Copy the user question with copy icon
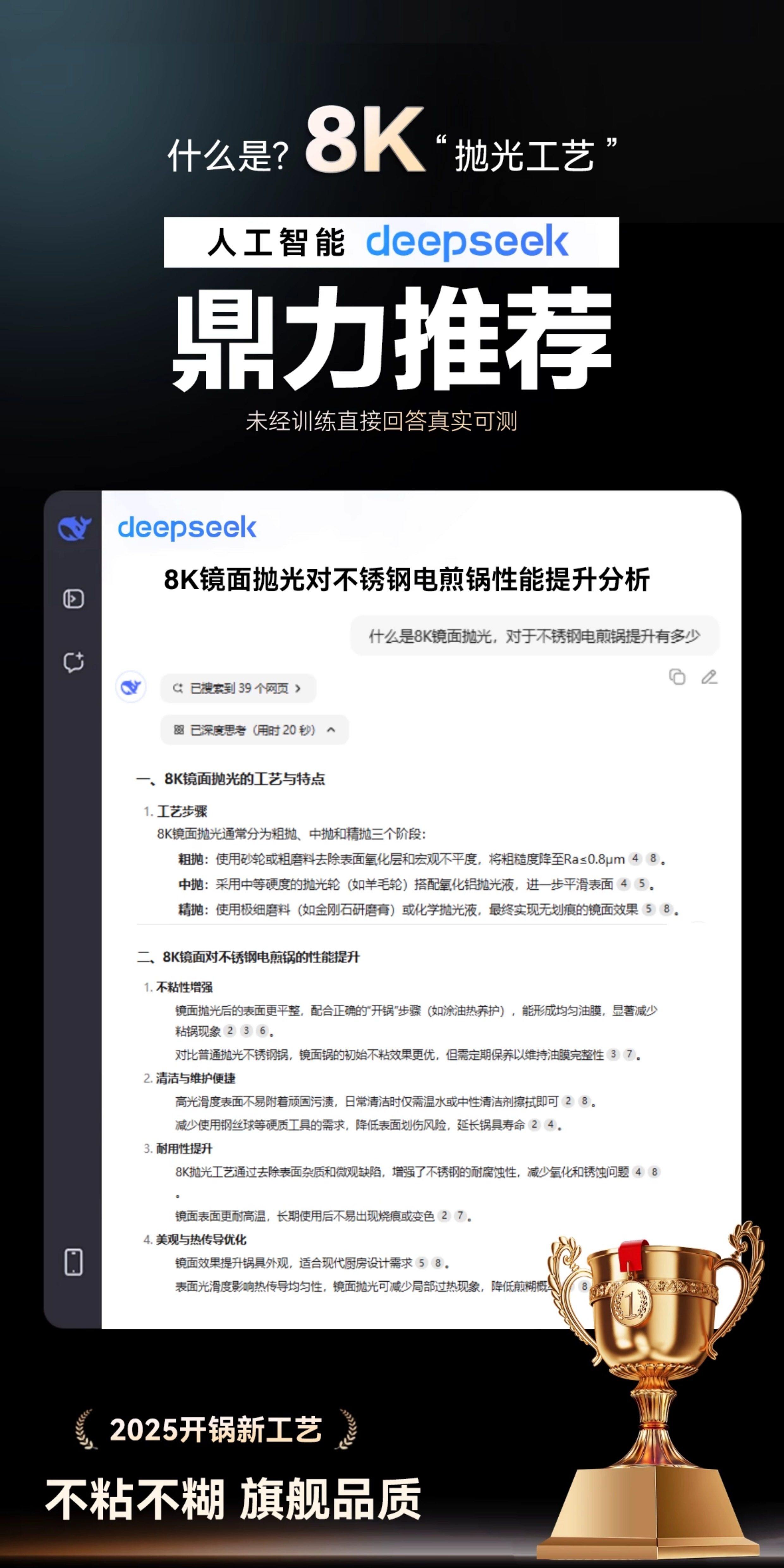The height and width of the screenshot is (1568, 784). 677,677
